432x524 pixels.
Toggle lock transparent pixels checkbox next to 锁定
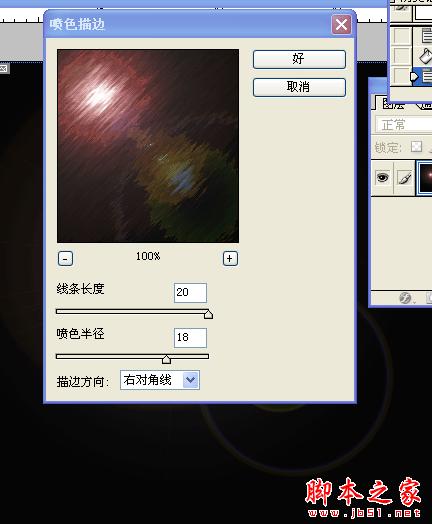(x=416, y=146)
